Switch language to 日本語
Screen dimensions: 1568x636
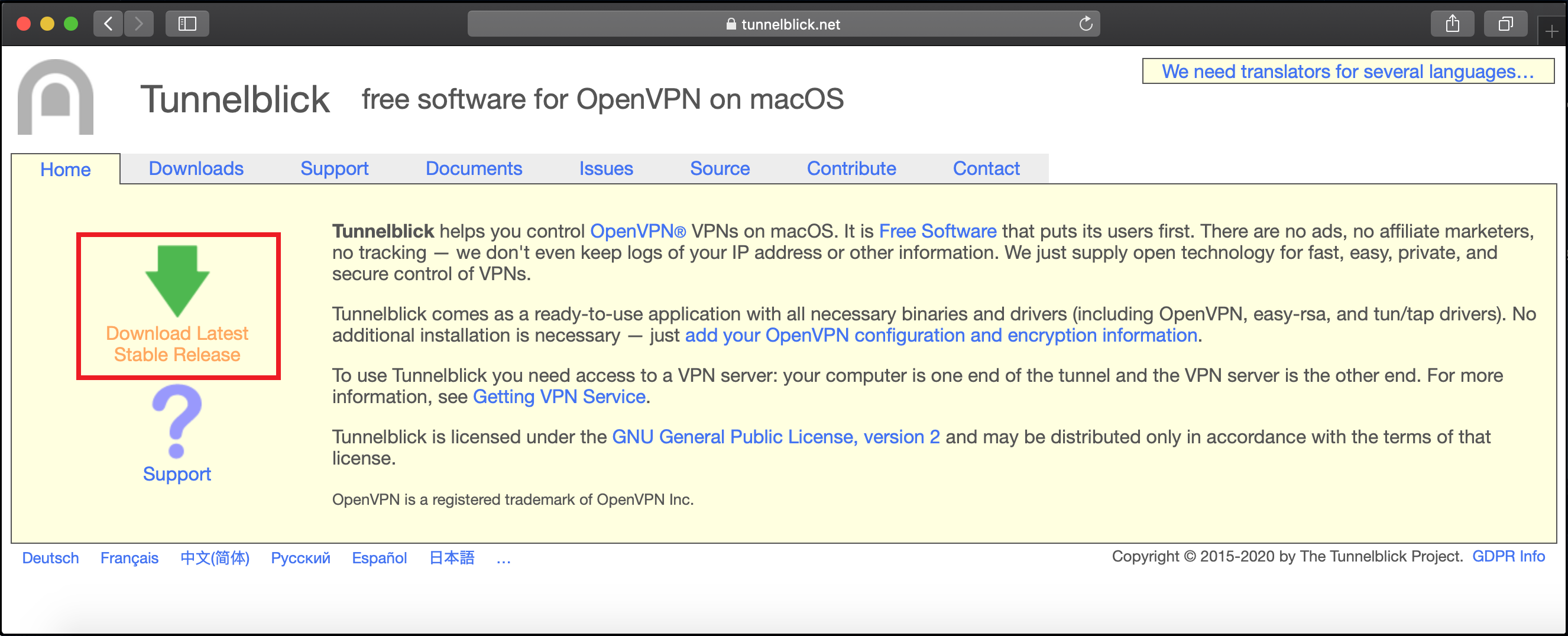pos(452,557)
